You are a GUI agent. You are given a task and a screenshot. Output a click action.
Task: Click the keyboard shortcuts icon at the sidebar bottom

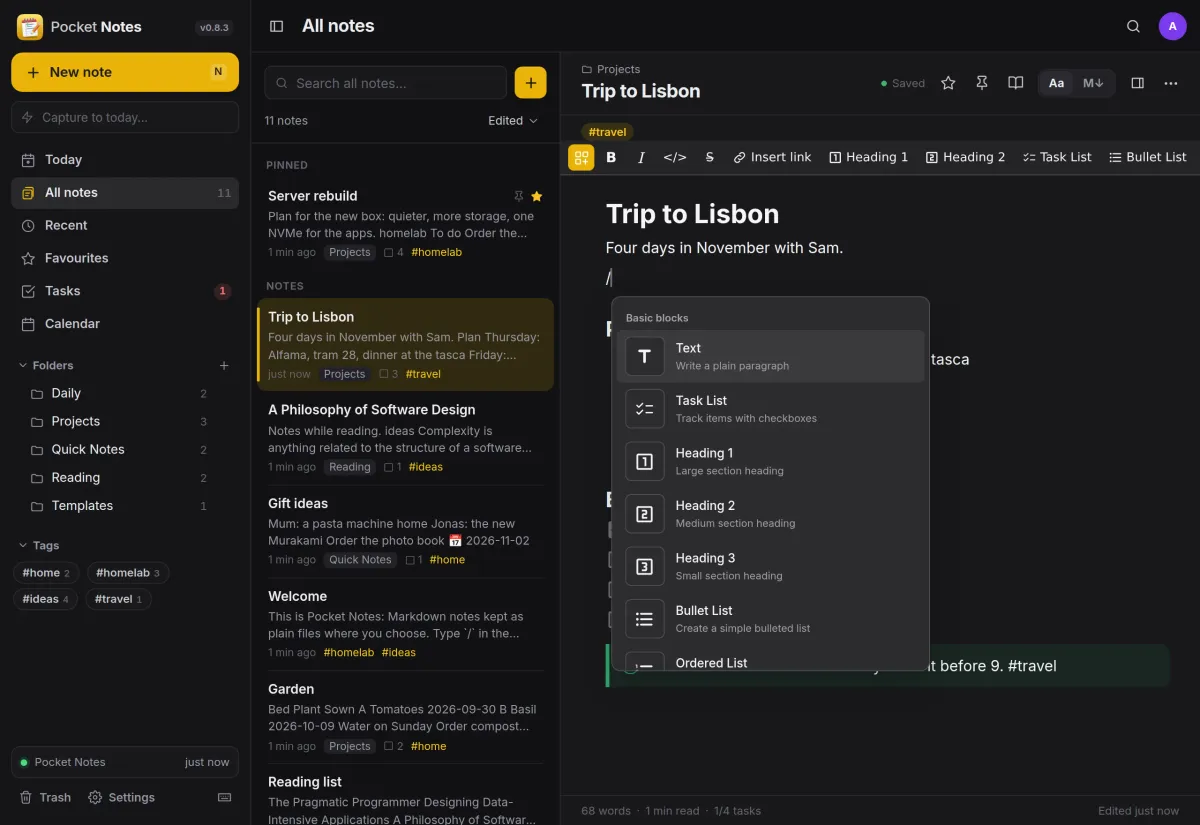pyautogui.click(x=224, y=797)
